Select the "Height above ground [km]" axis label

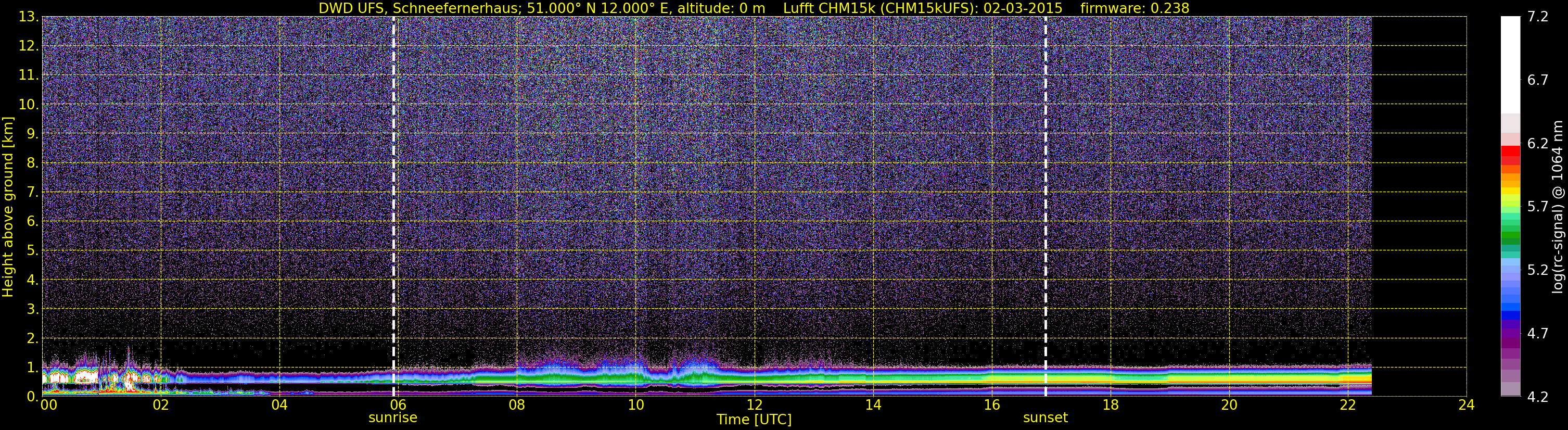coord(8,207)
